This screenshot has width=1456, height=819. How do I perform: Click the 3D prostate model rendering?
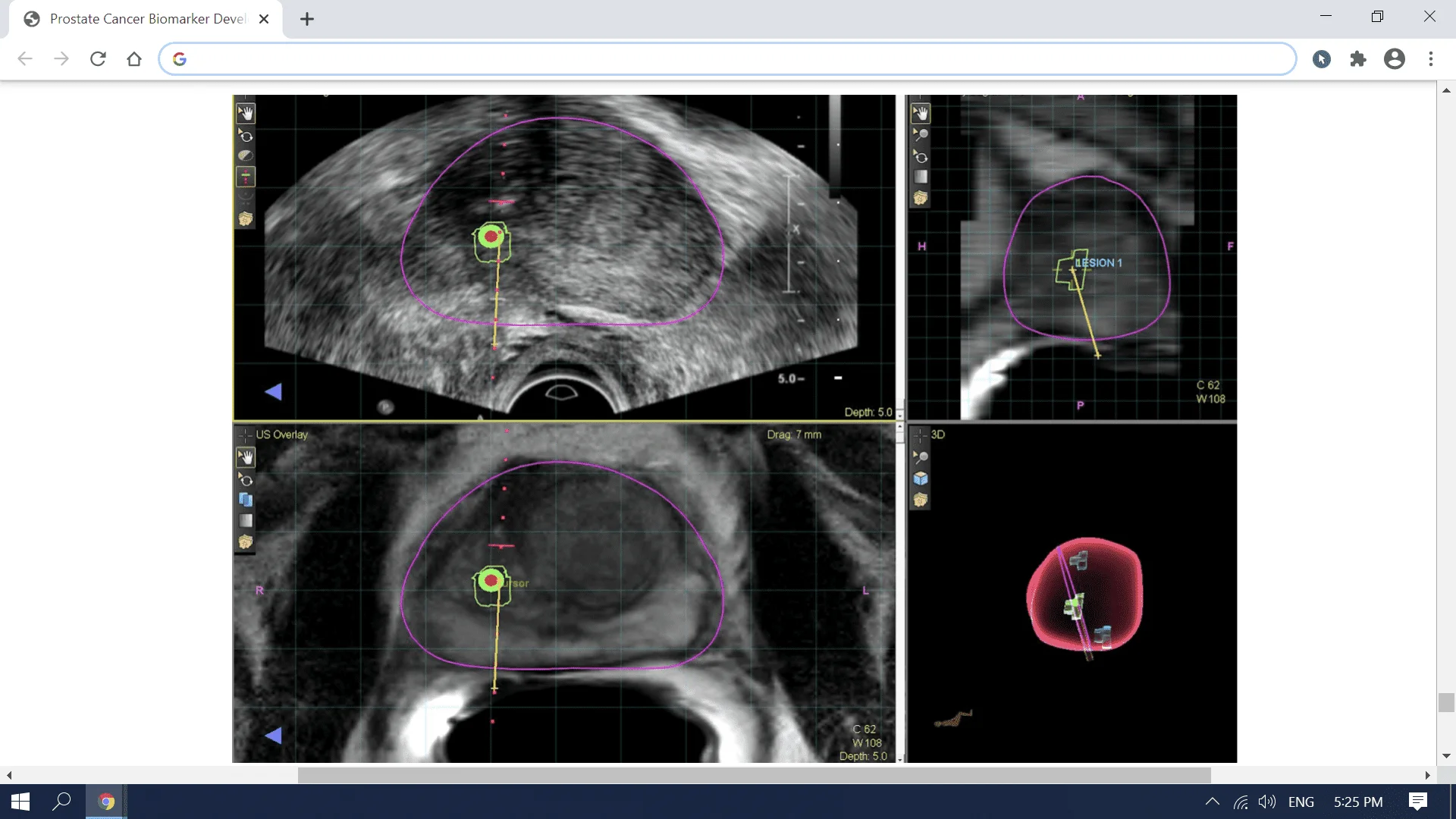tap(1084, 595)
